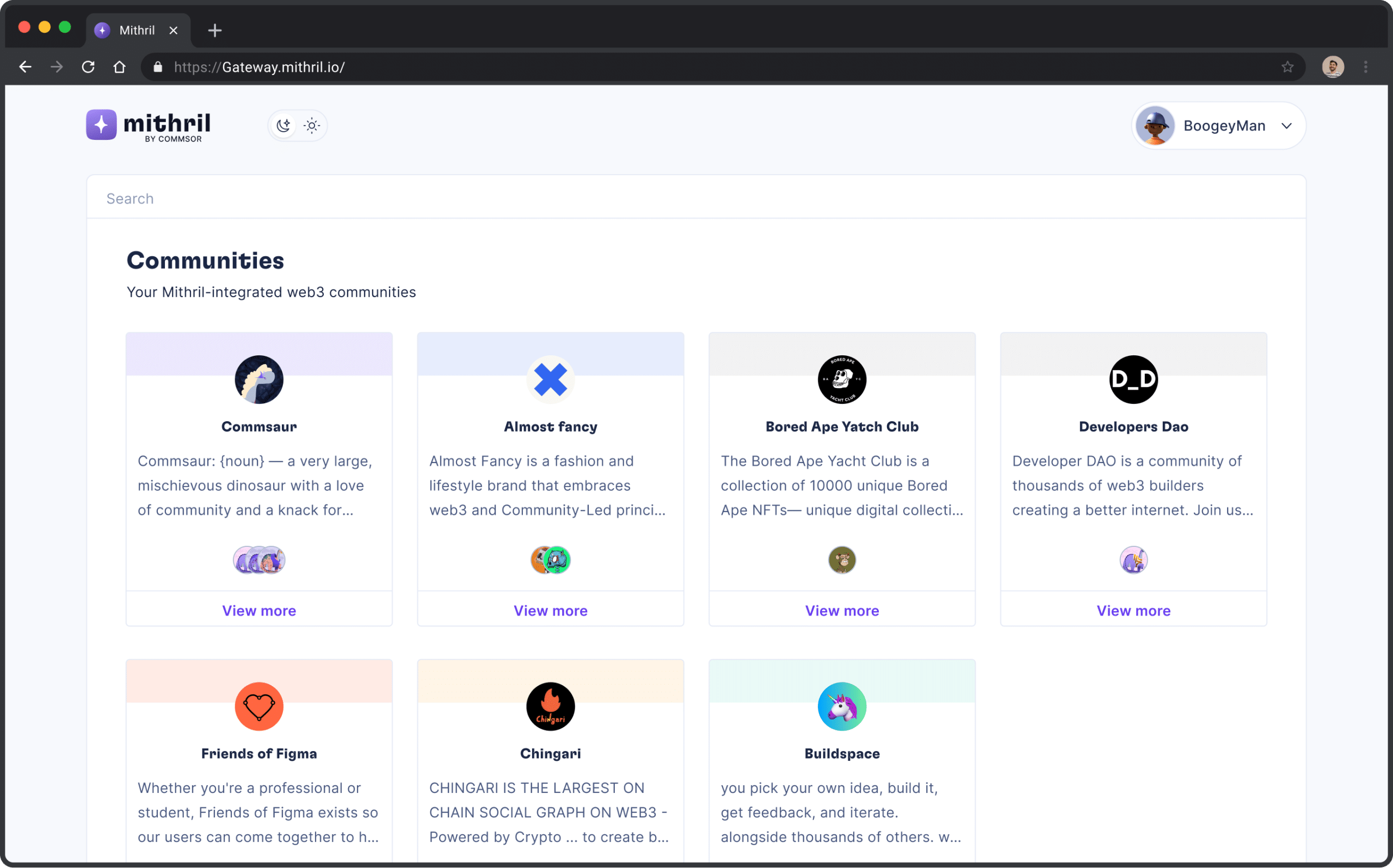Click the Chingari description text
Viewport: 1393px width, 868px height.
pyautogui.click(x=548, y=812)
